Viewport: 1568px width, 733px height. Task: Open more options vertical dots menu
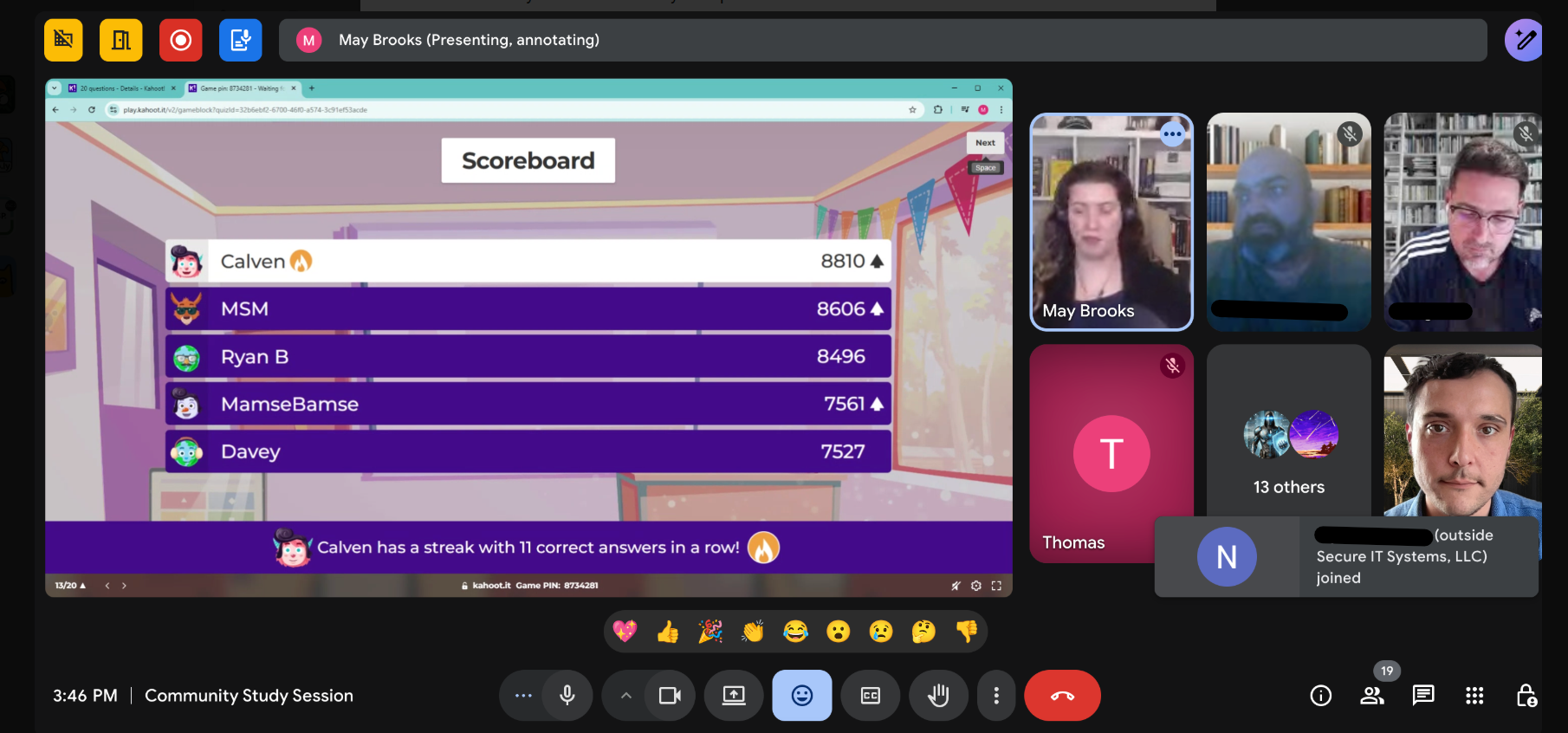[x=996, y=695]
